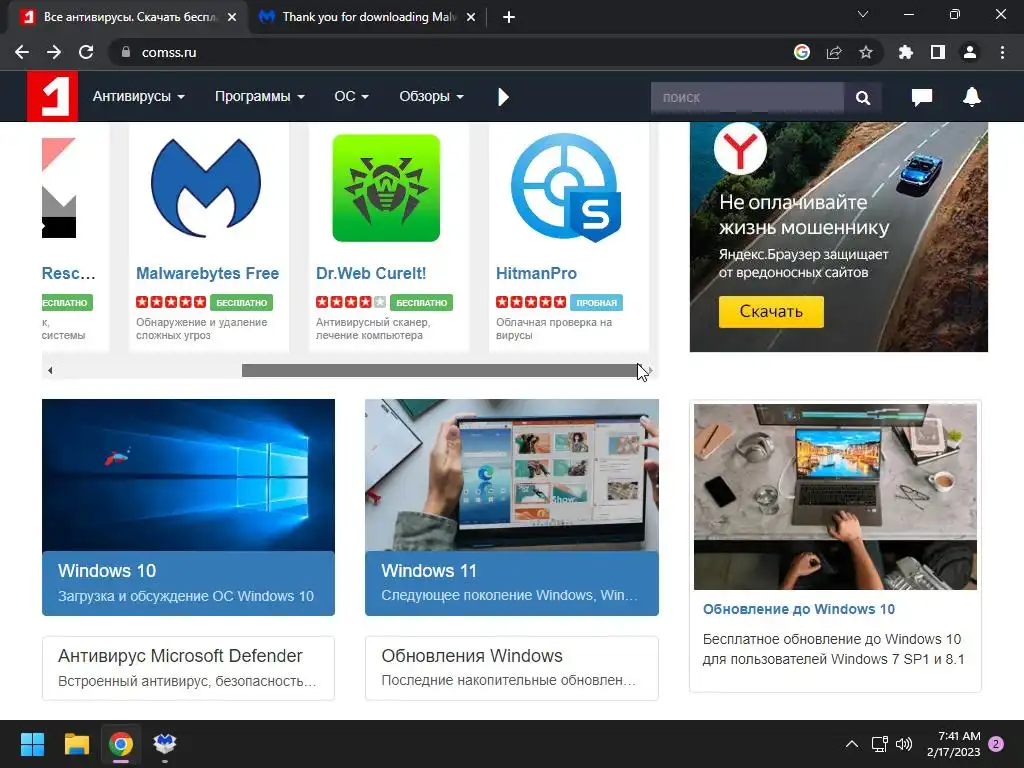Bookmark this page with the star icon
Viewport: 1024px width, 768px height.
[x=866, y=52]
